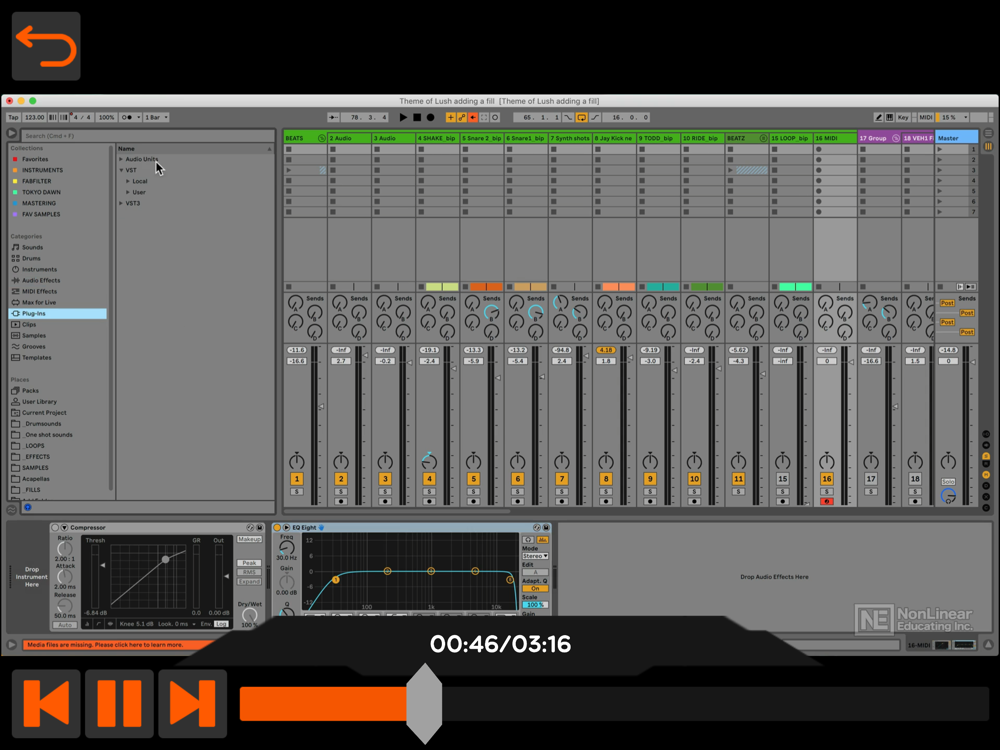Image resolution: width=1000 pixels, height=750 pixels.
Task: Select the Favorites collection
Action: coord(35,159)
